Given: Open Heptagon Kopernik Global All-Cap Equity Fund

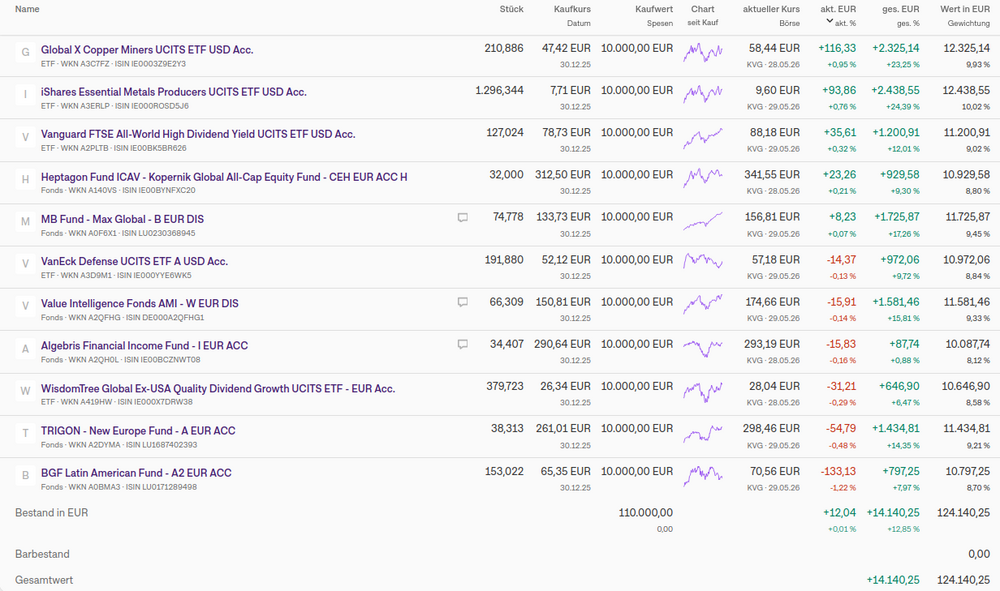Looking at the screenshot, I should tap(224, 177).
